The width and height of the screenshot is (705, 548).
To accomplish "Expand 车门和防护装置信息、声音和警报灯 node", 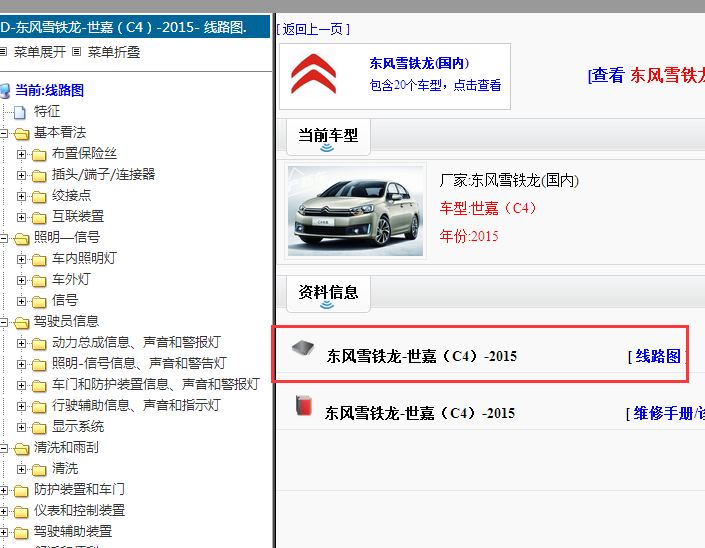I will (21, 385).
